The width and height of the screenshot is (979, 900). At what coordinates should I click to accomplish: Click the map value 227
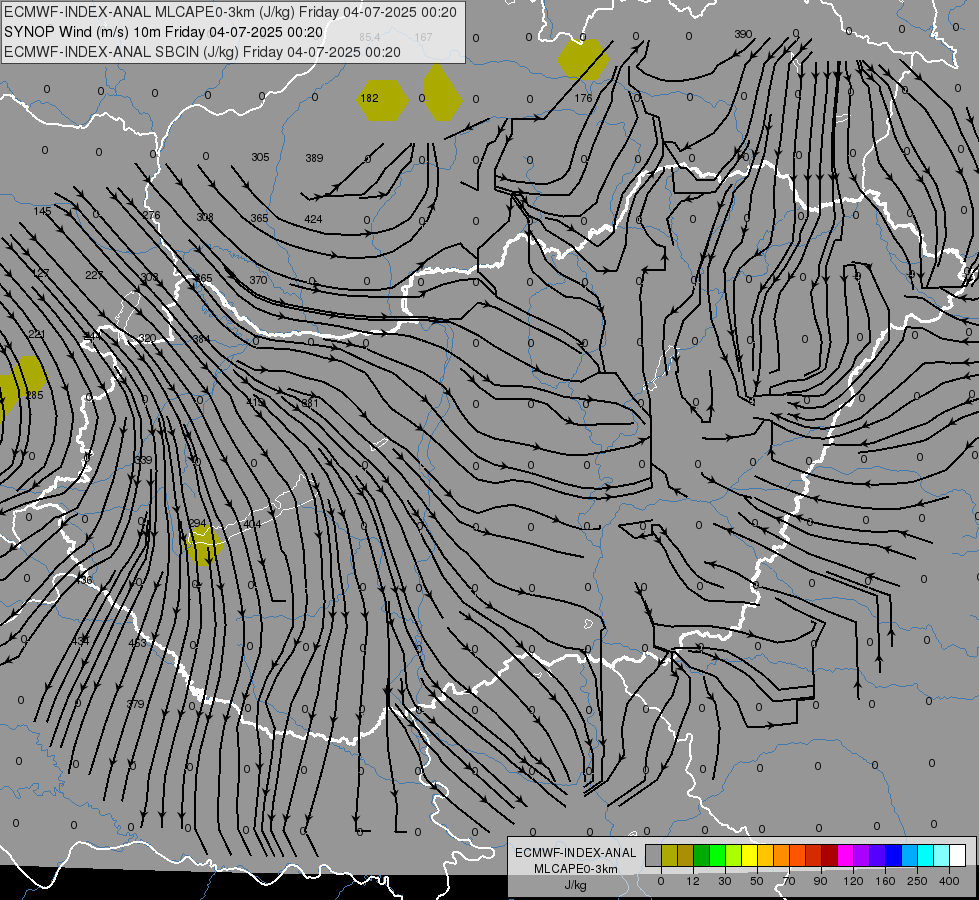click(x=94, y=275)
